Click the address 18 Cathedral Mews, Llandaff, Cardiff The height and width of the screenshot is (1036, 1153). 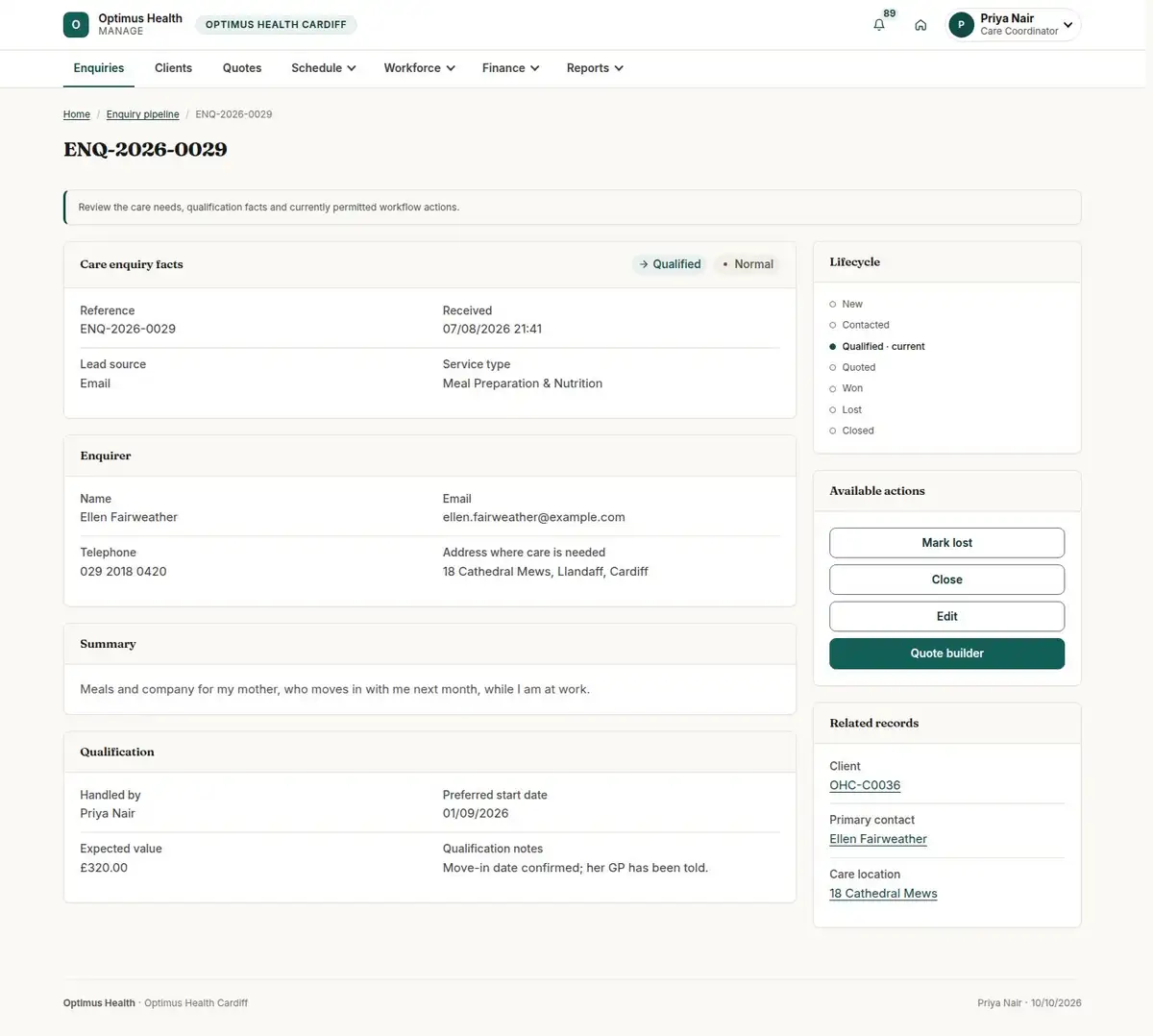(546, 571)
